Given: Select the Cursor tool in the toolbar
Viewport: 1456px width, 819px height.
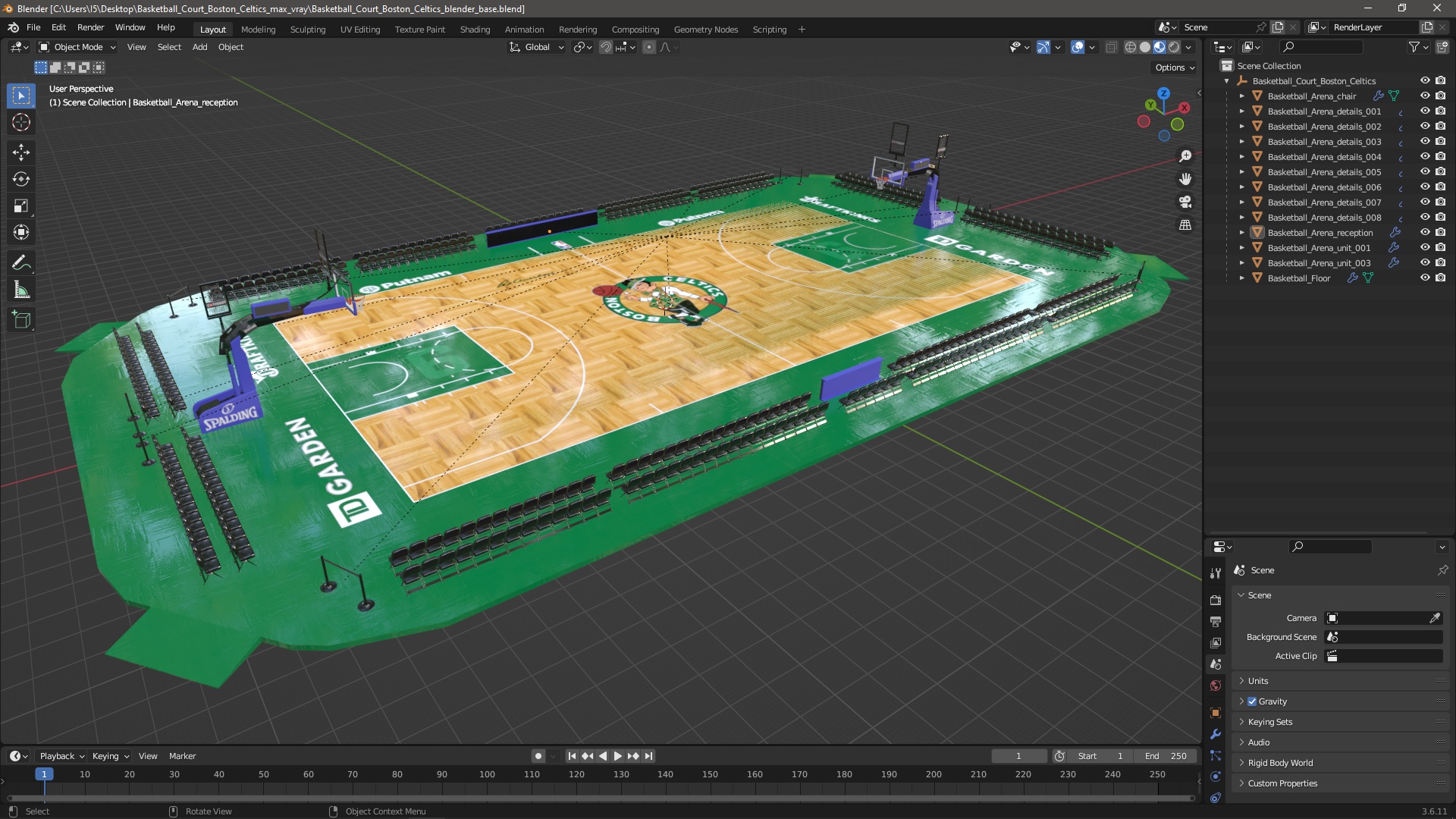Looking at the screenshot, I should [x=21, y=123].
